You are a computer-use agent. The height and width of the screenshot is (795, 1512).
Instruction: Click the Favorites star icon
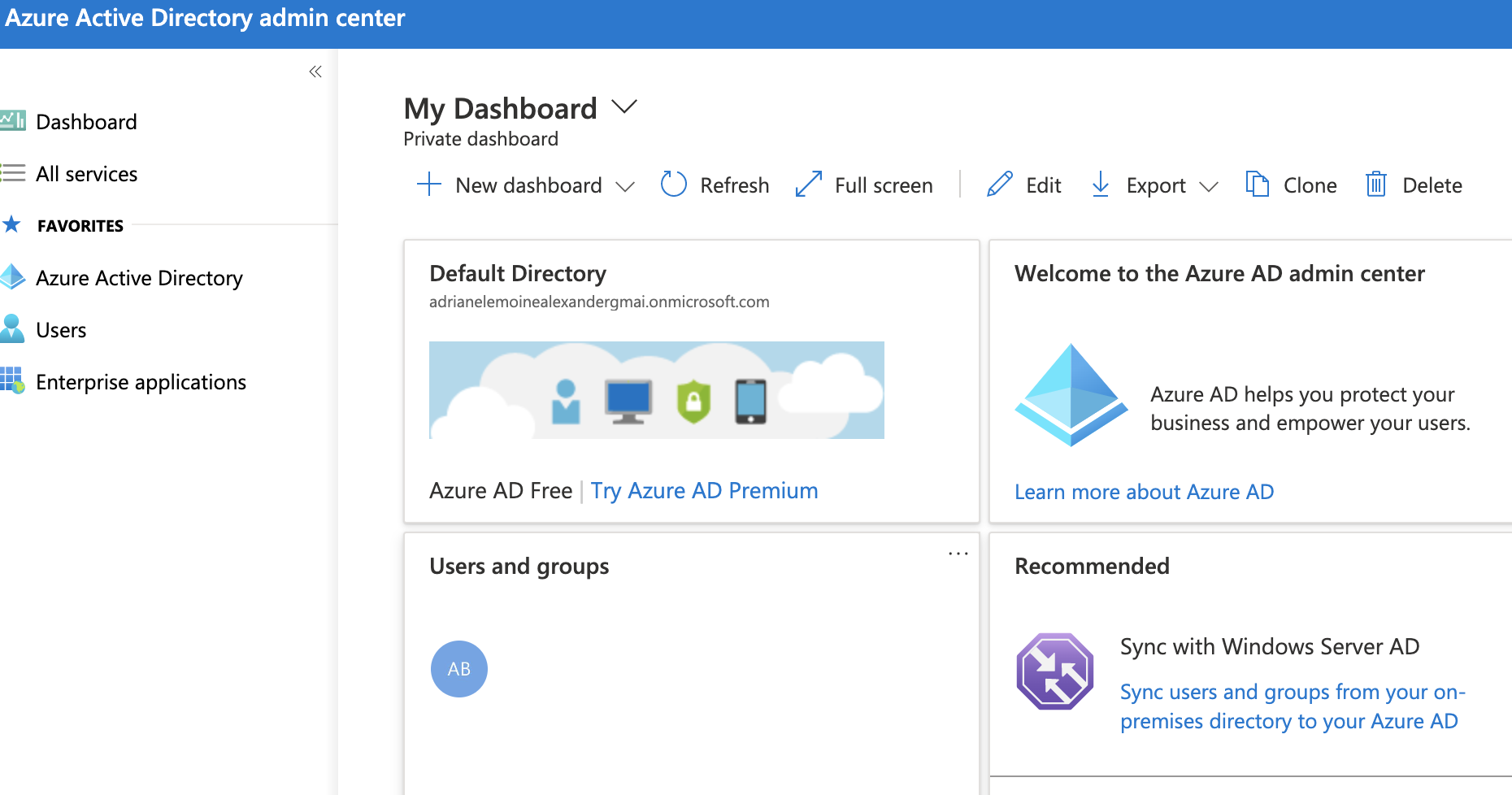[x=11, y=224]
